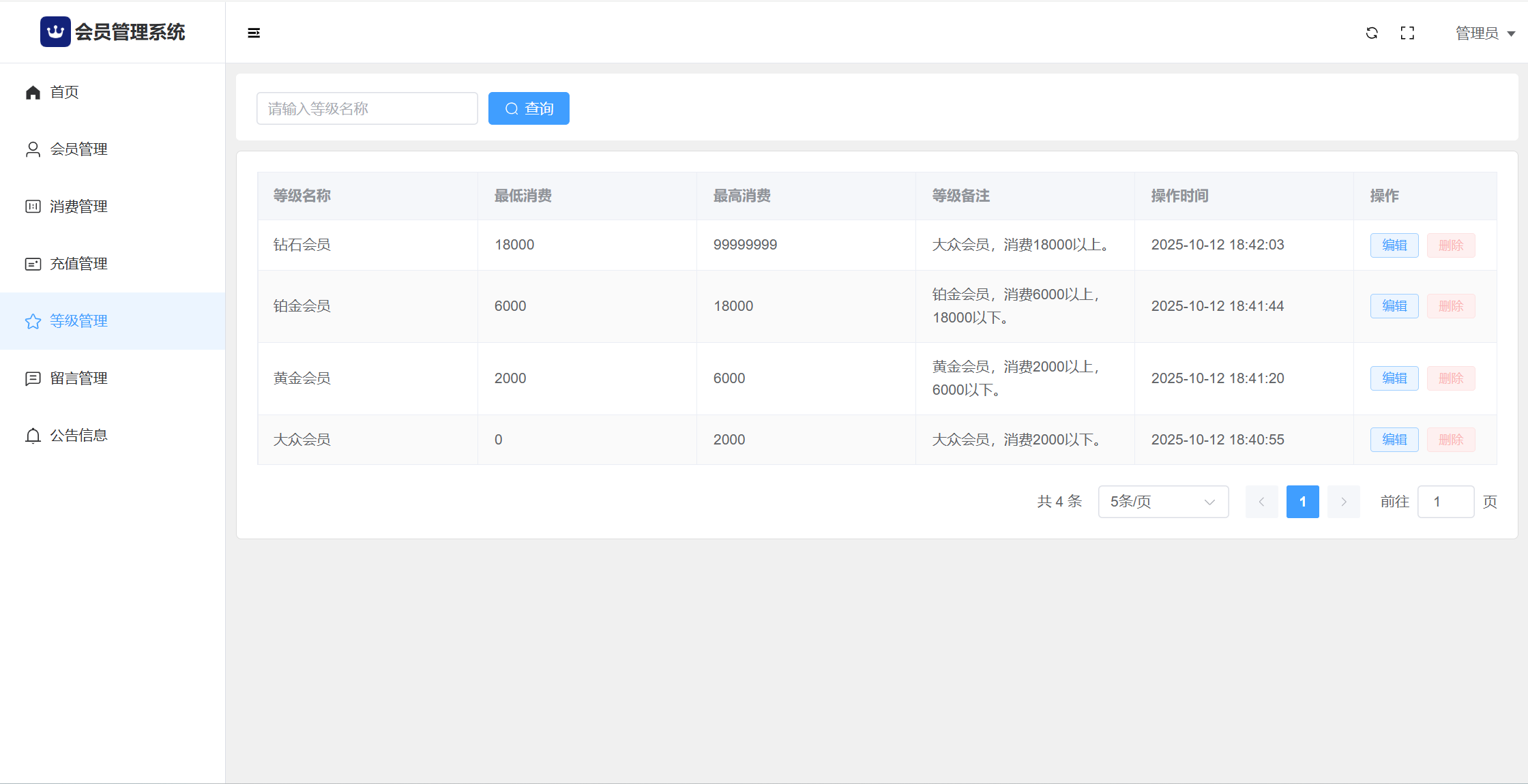
Task: Go to next page arrow
Action: (1343, 502)
